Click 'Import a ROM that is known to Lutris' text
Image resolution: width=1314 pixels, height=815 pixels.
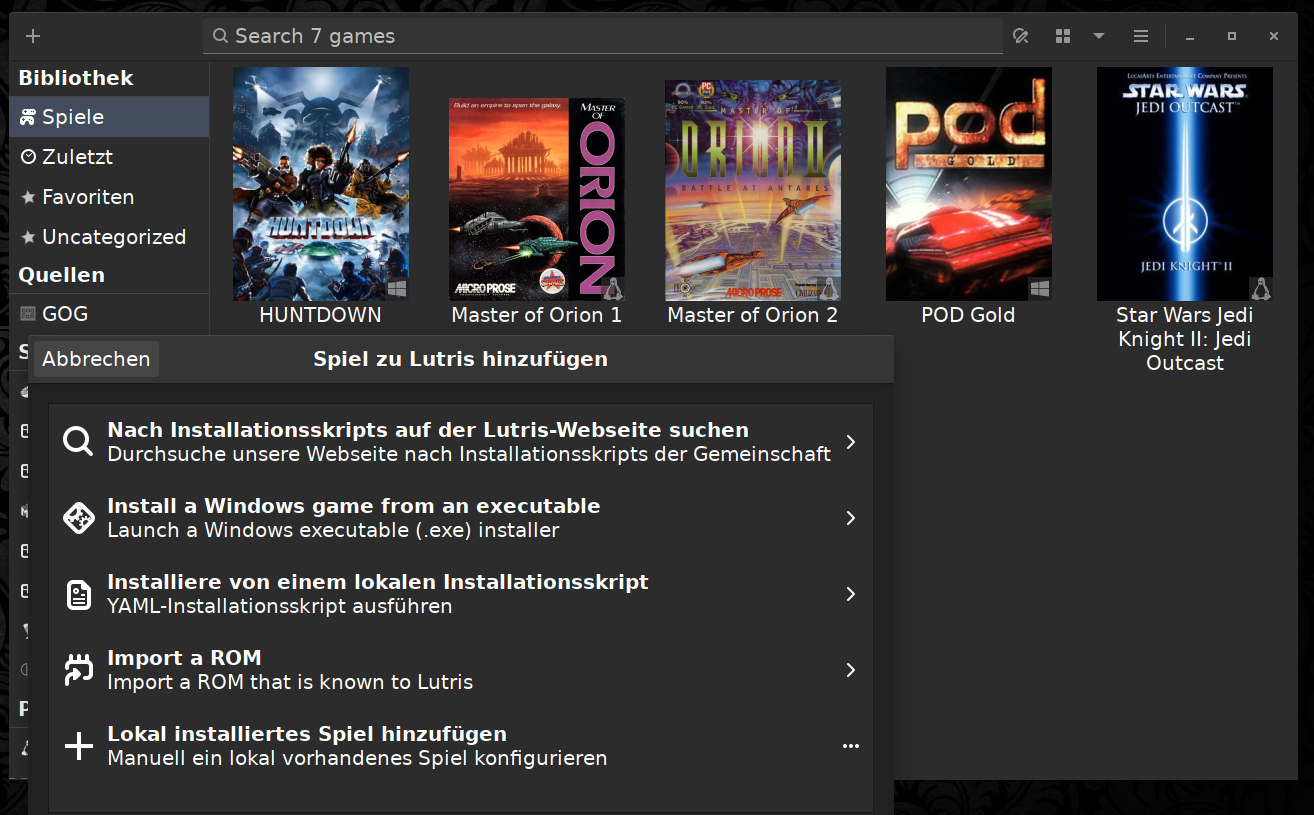(290, 682)
